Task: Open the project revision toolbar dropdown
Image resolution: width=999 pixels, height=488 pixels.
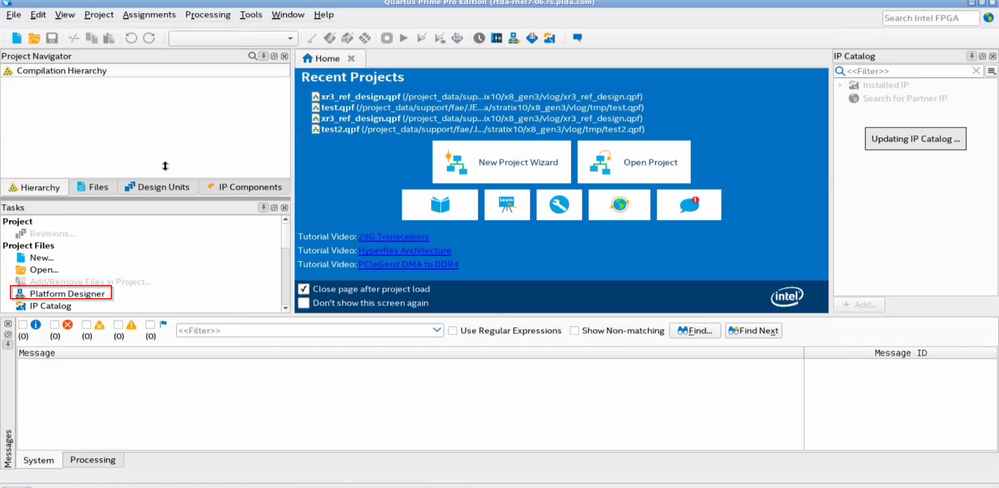Action: (x=290, y=39)
